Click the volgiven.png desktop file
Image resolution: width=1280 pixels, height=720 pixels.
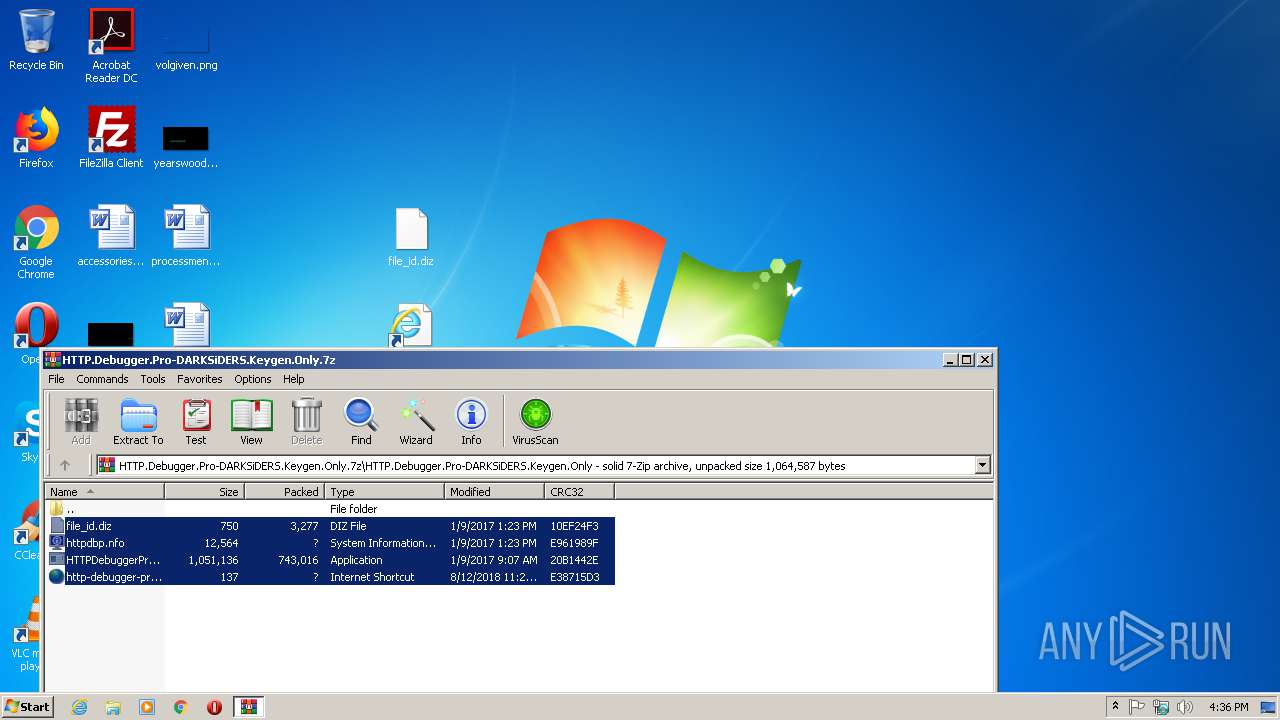[x=186, y=46]
